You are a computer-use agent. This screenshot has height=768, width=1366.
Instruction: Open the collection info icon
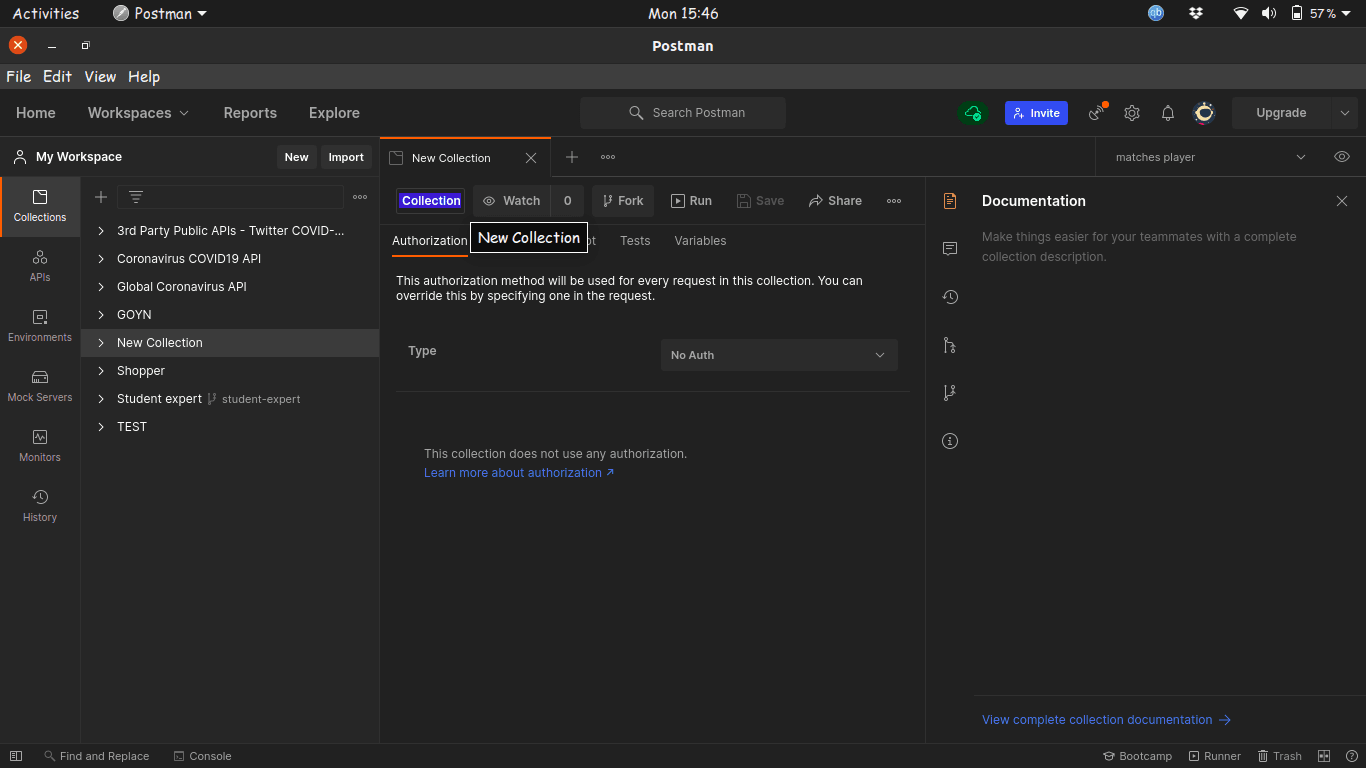pyautogui.click(x=950, y=441)
